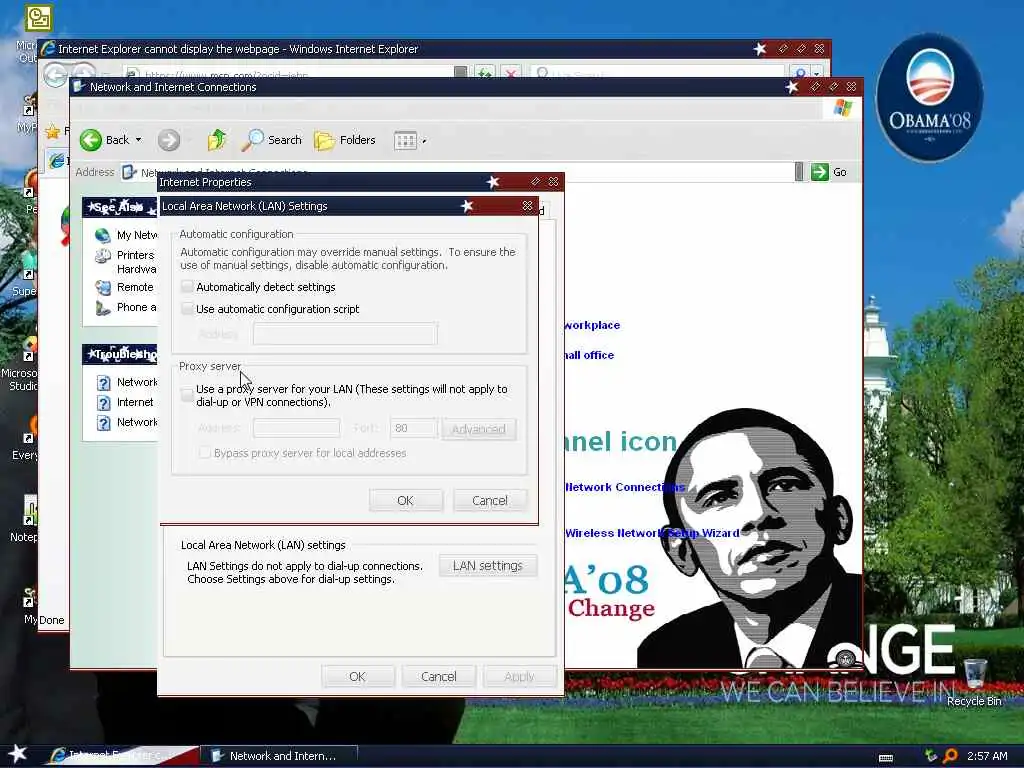This screenshot has height=768, width=1024.
Task: Click Cancel in Internet Properties
Action: 439,677
